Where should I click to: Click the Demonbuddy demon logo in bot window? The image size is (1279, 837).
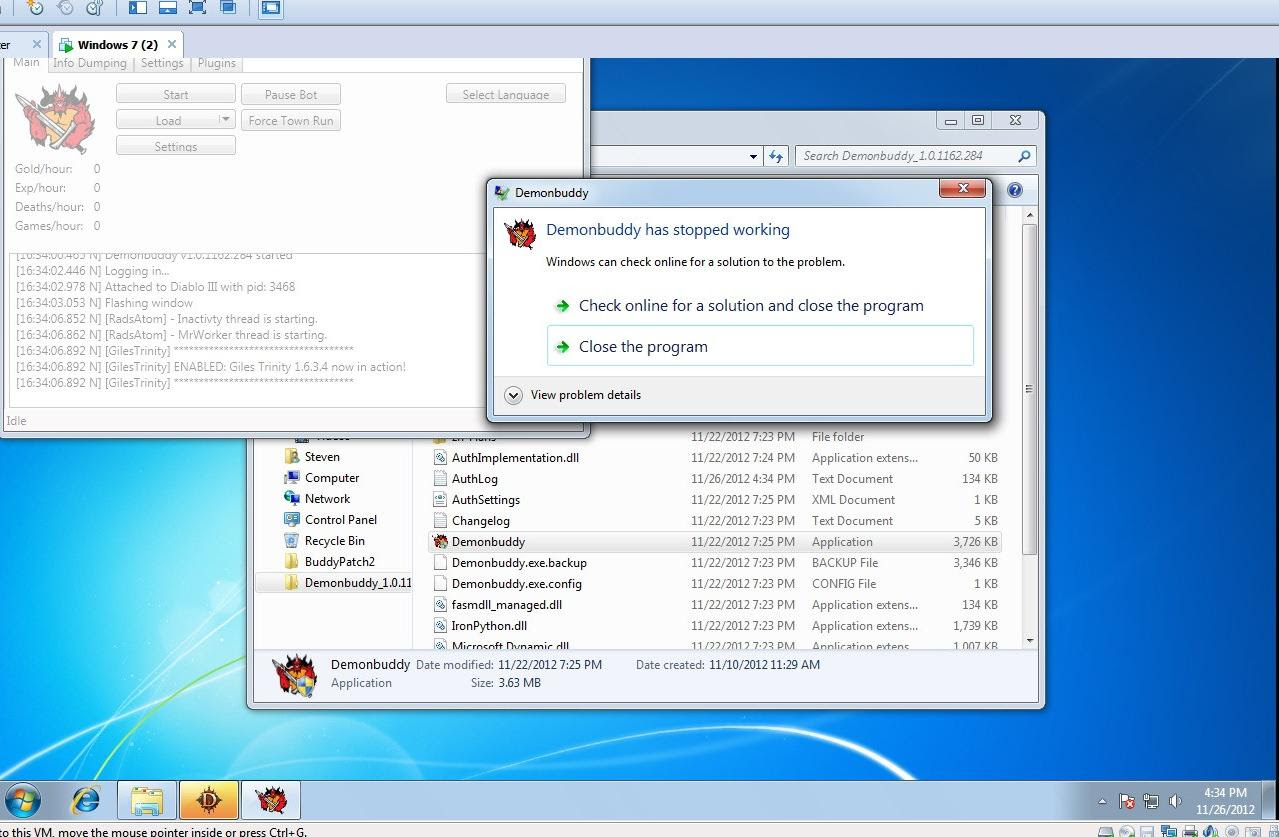pos(57,119)
